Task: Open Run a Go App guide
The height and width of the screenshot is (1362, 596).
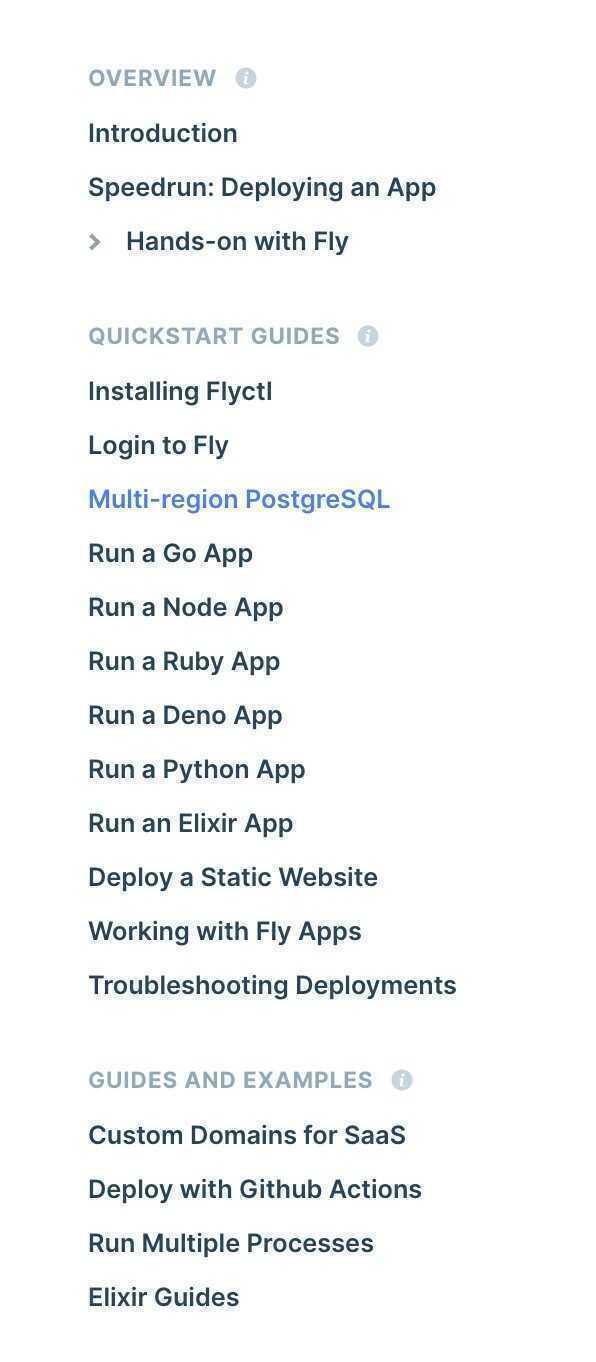Action: pos(170,553)
